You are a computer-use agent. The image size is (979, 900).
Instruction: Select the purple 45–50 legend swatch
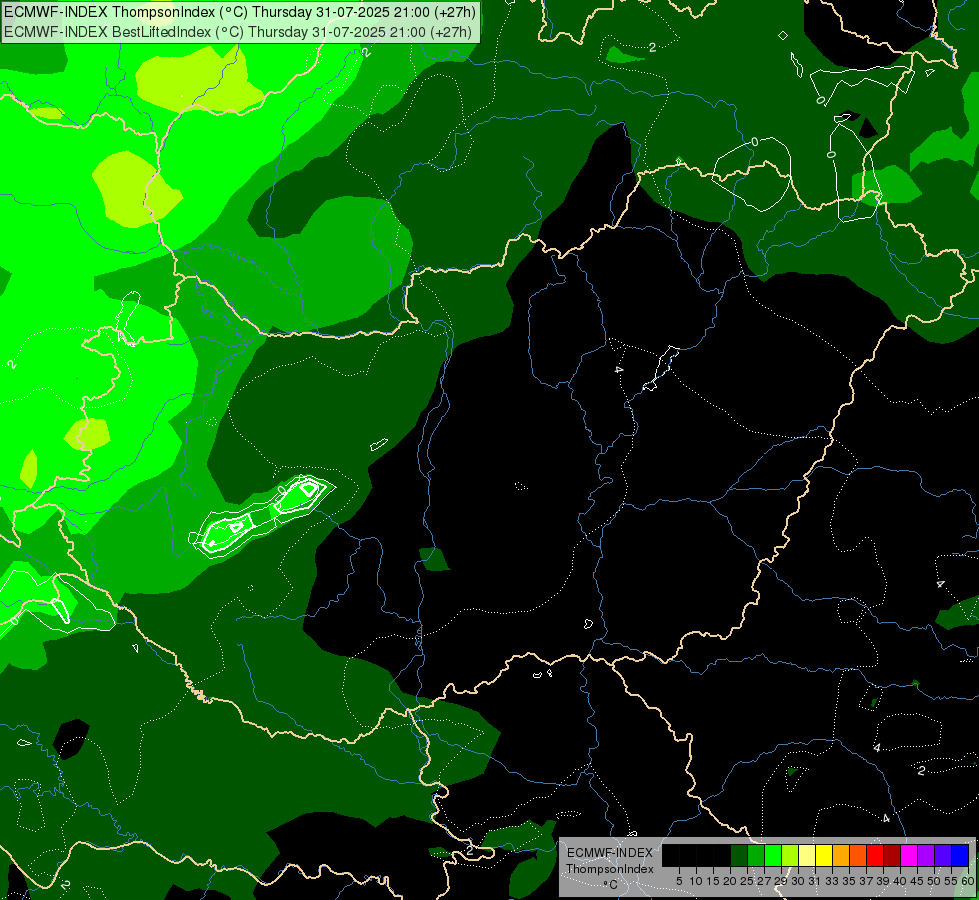926,855
